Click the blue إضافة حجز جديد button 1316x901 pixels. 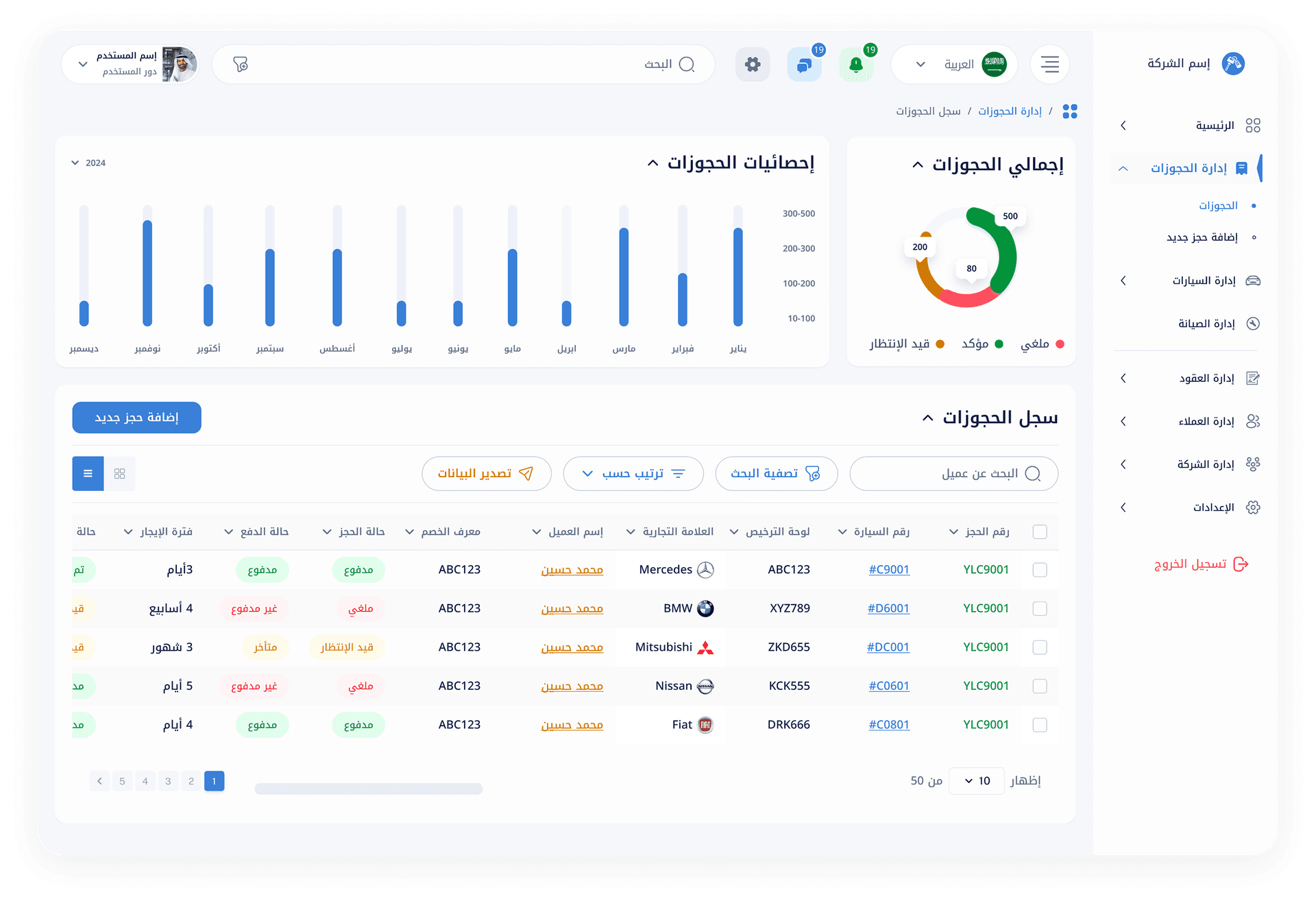(x=136, y=418)
